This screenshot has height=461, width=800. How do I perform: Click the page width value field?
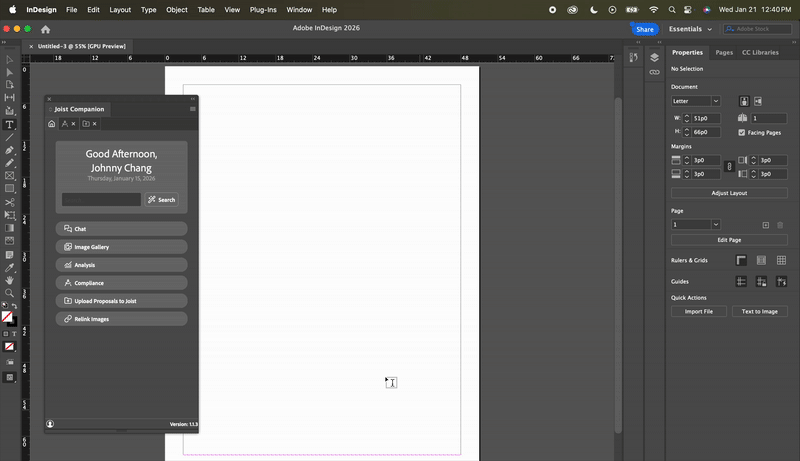point(706,118)
